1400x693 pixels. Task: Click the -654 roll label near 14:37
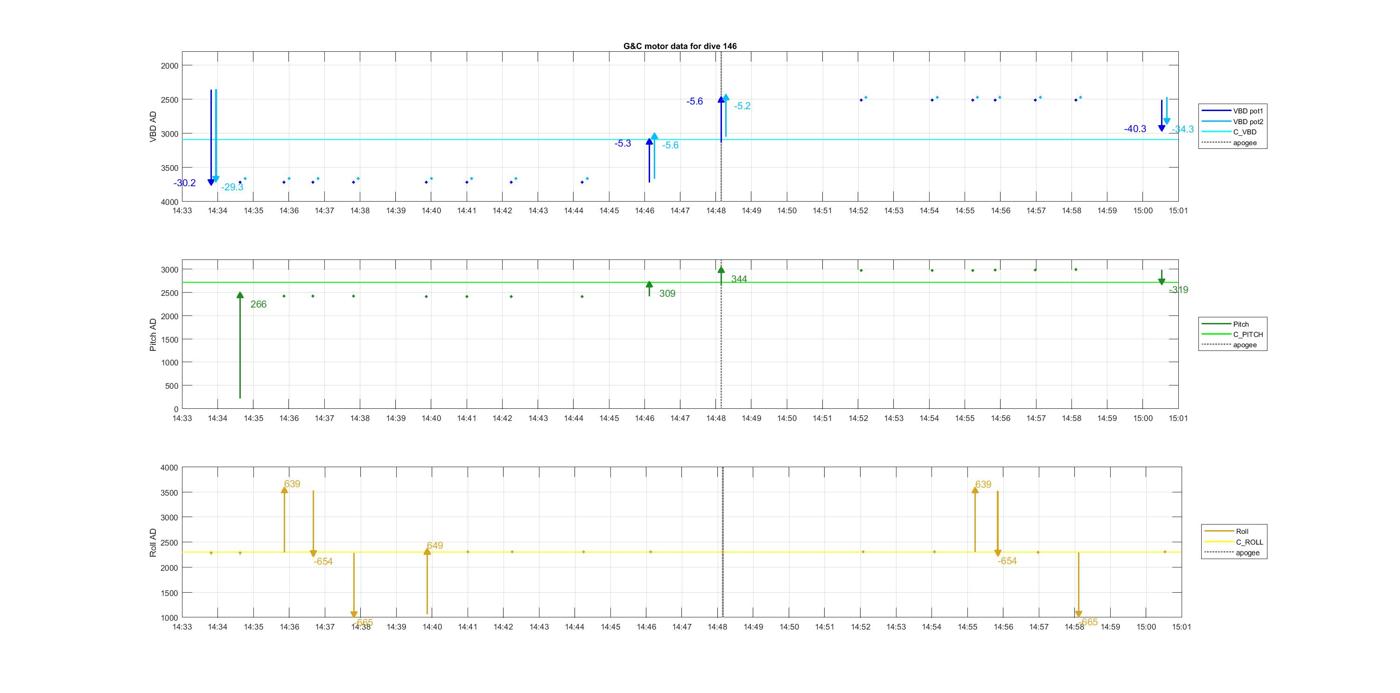(323, 562)
